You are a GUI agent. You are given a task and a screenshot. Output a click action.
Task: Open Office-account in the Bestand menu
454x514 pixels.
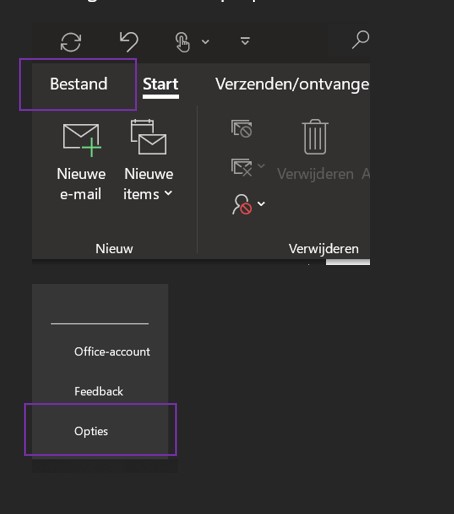(112, 352)
